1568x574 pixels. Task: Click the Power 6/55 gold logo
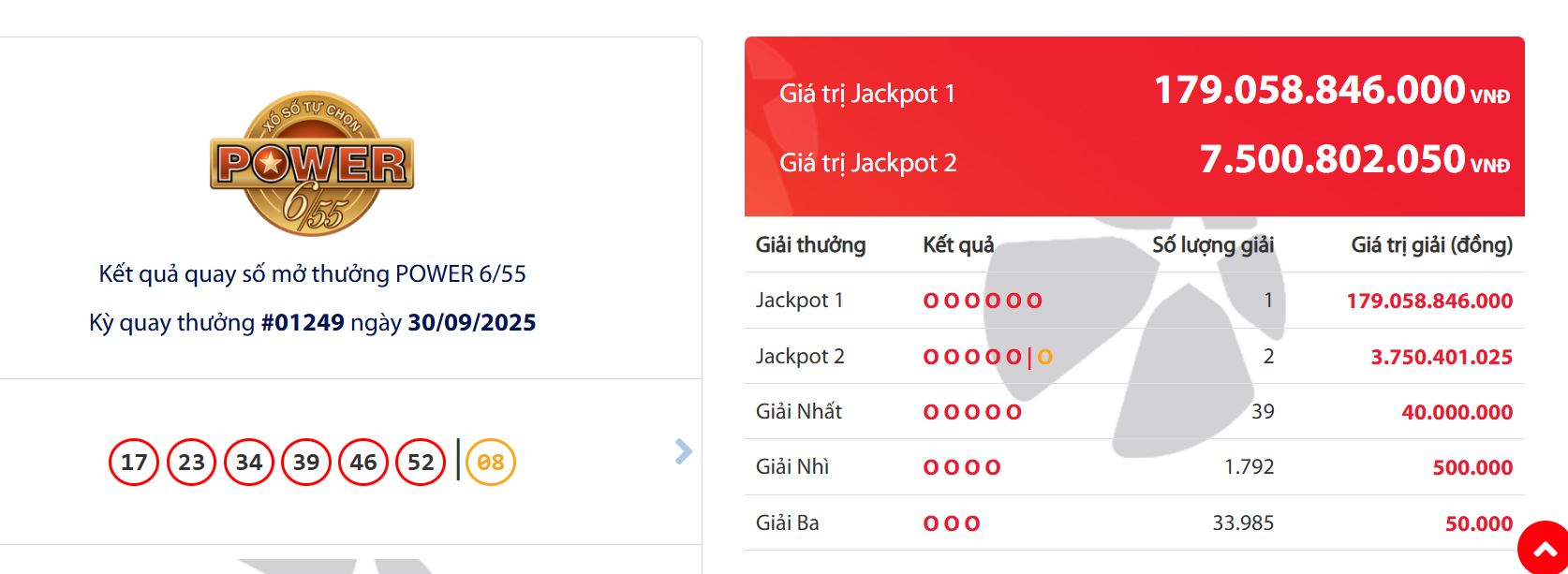click(312, 164)
